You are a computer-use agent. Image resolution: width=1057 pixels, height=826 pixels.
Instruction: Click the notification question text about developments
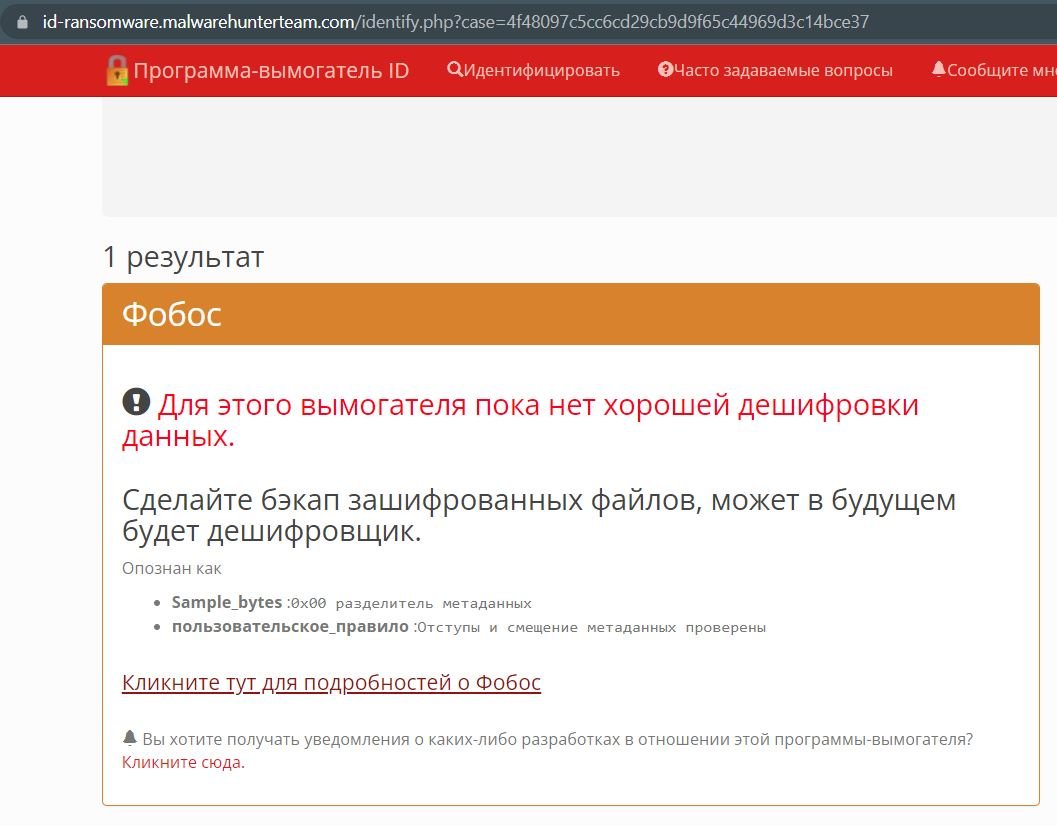[x=557, y=740]
